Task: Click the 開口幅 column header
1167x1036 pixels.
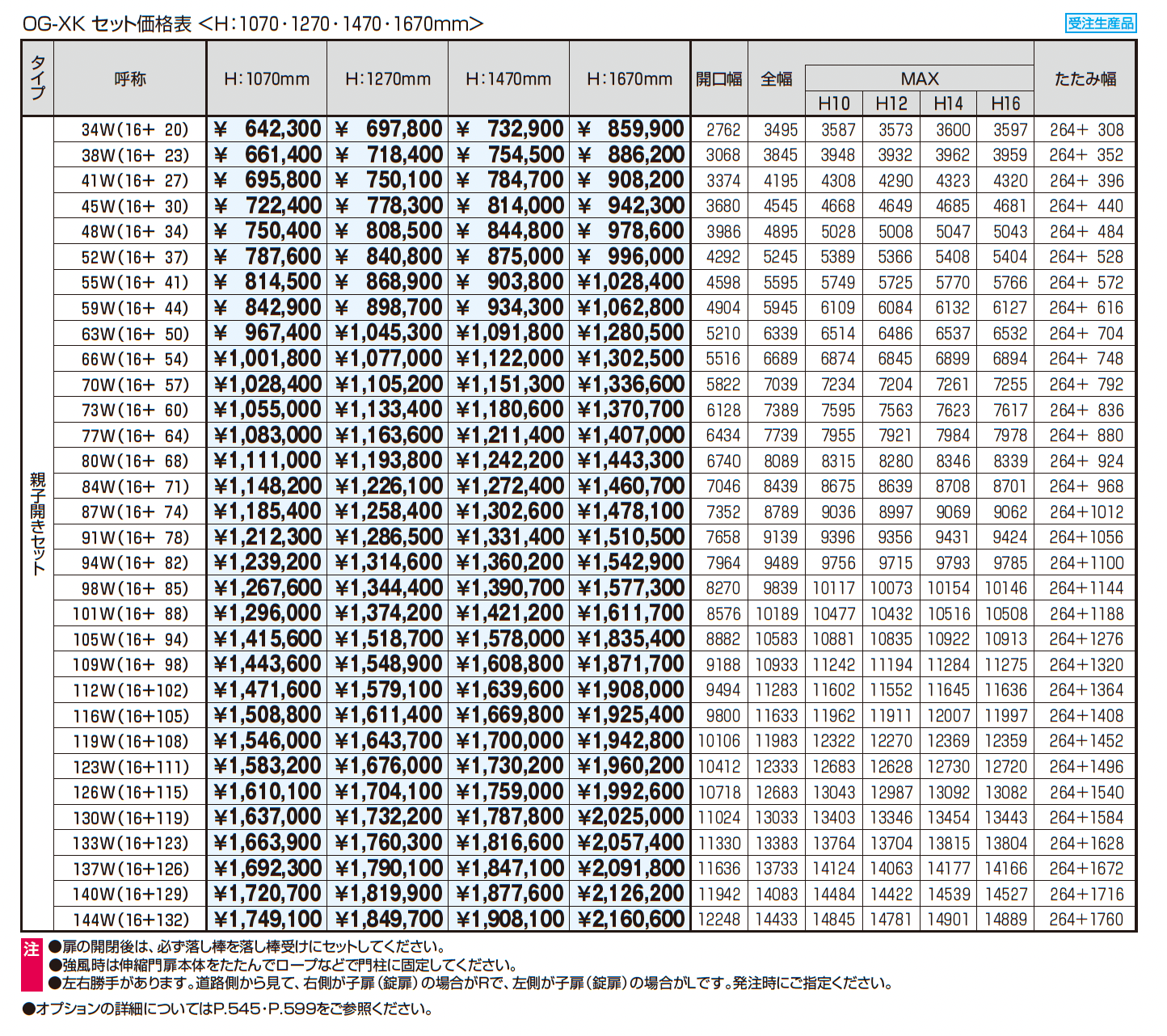Action: point(719,79)
